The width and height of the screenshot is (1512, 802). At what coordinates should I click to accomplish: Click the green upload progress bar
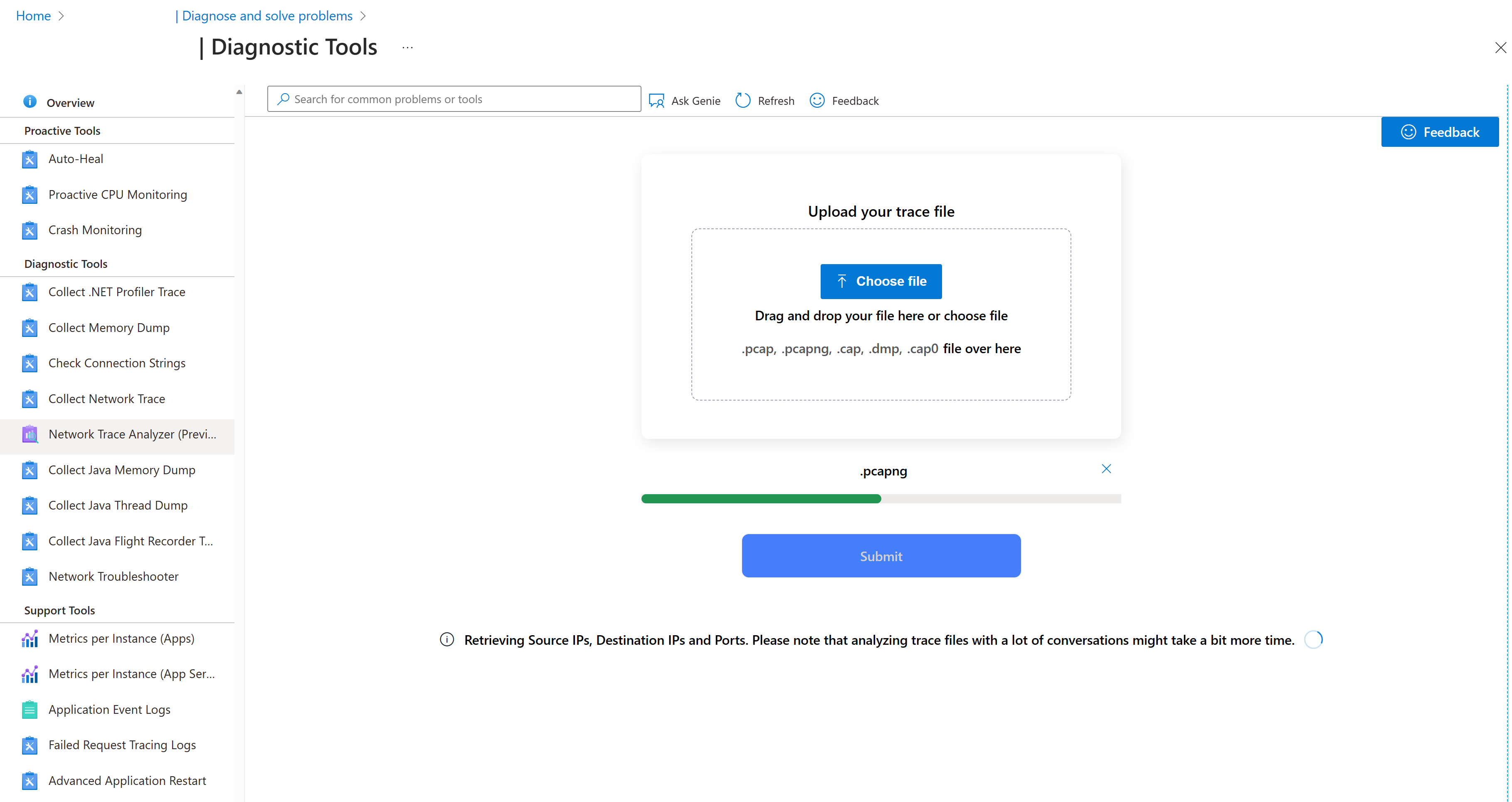[761, 498]
